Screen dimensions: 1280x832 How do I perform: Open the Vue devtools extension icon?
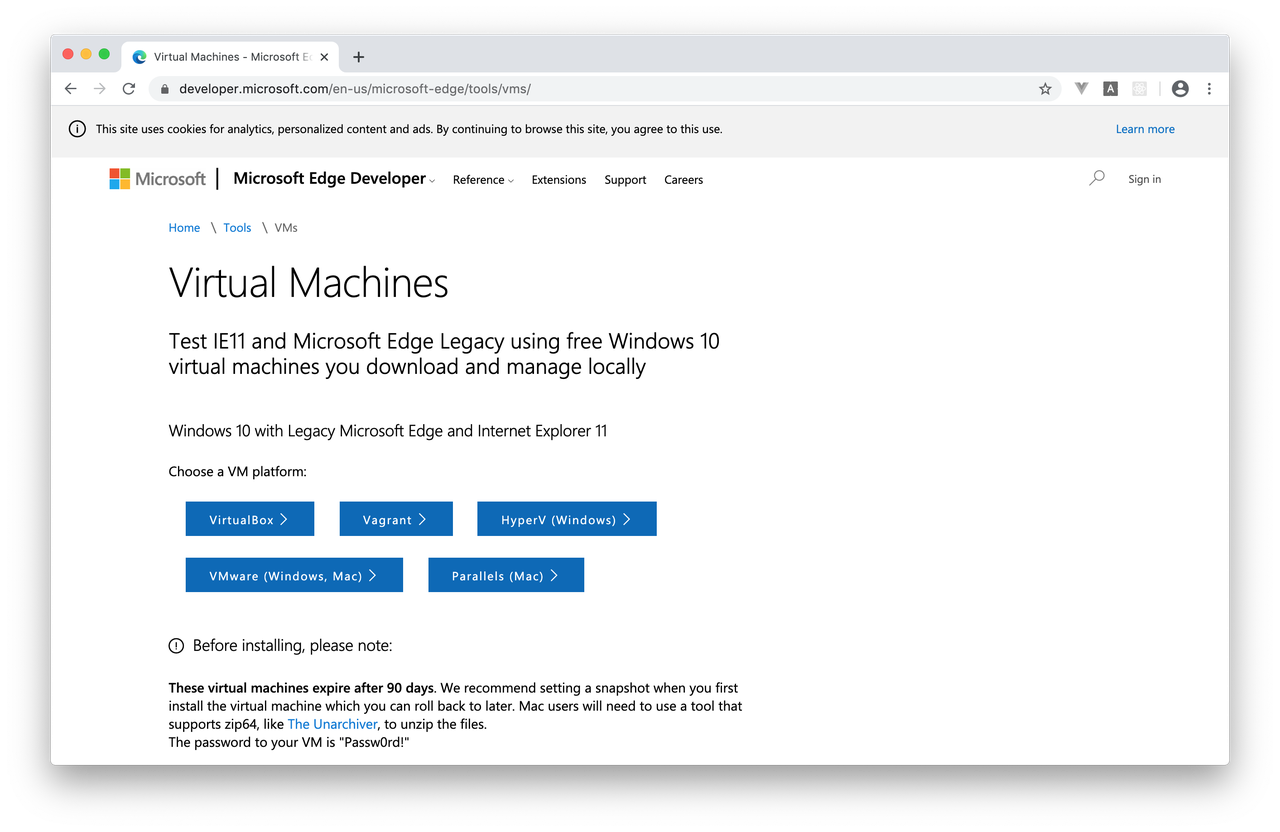tap(1081, 89)
